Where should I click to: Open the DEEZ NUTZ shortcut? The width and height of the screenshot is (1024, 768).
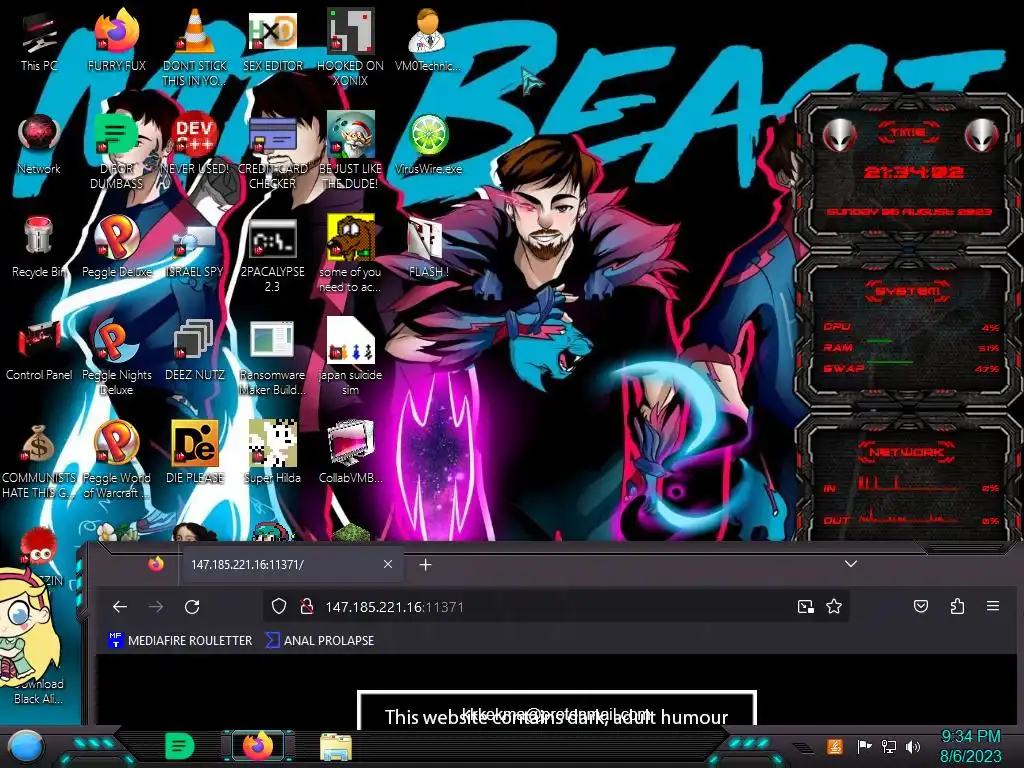[195, 350]
